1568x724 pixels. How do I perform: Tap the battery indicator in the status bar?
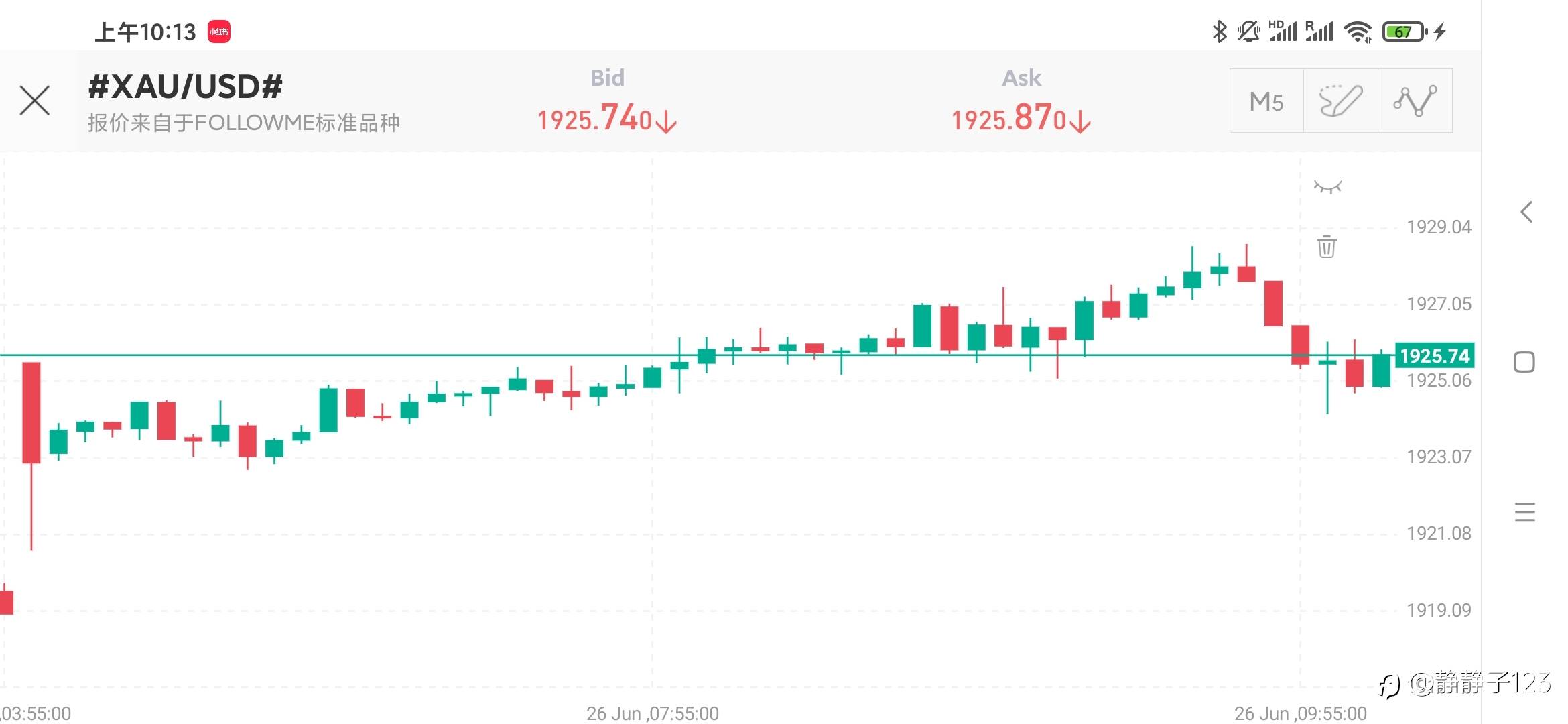tap(1404, 32)
